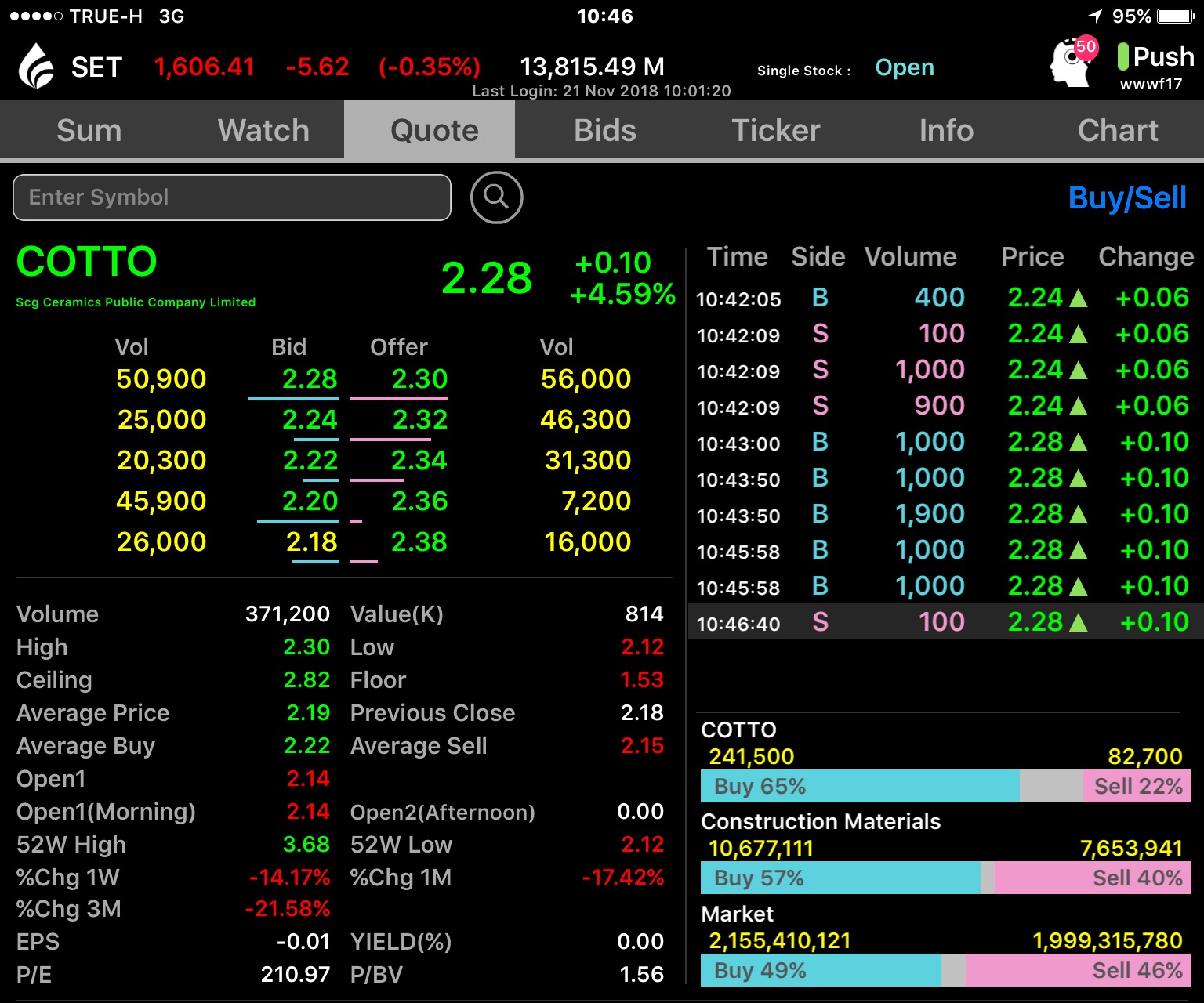Screen dimensions: 1204x1003
Task: Tap the Change column header
Action: [x=1146, y=257]
